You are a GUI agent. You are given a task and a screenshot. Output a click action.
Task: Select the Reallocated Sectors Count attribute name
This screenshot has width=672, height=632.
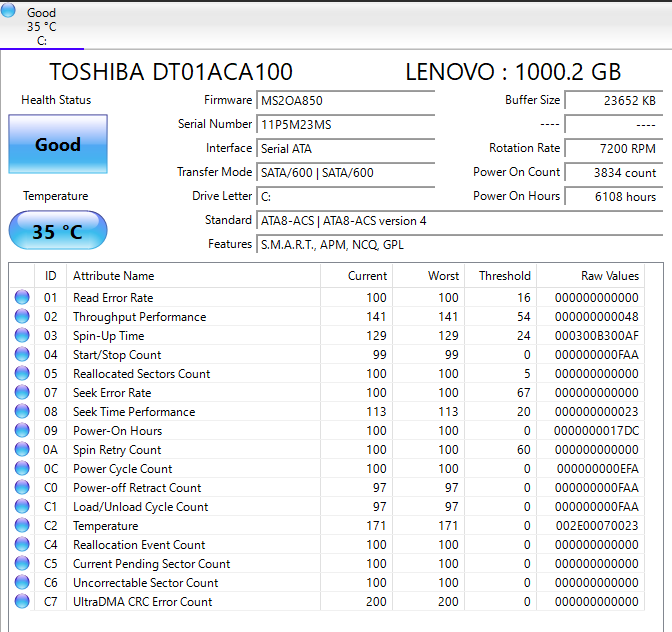pyautogui.click(x=141, y=374)
